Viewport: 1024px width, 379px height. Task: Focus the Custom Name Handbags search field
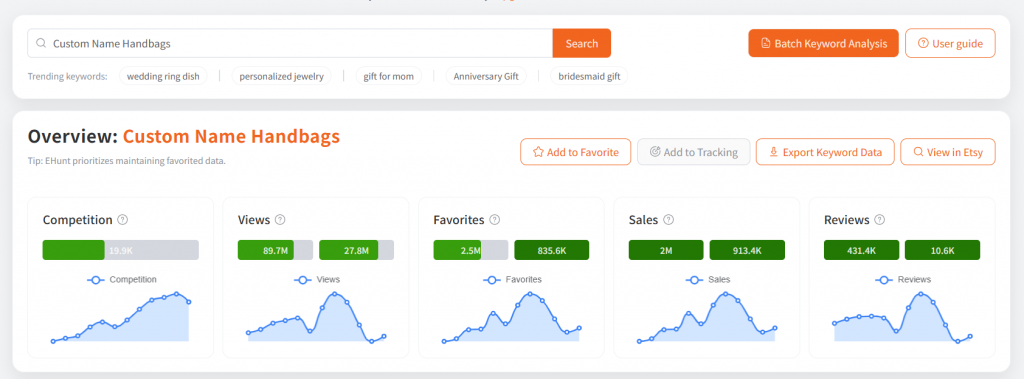point(290,44)
